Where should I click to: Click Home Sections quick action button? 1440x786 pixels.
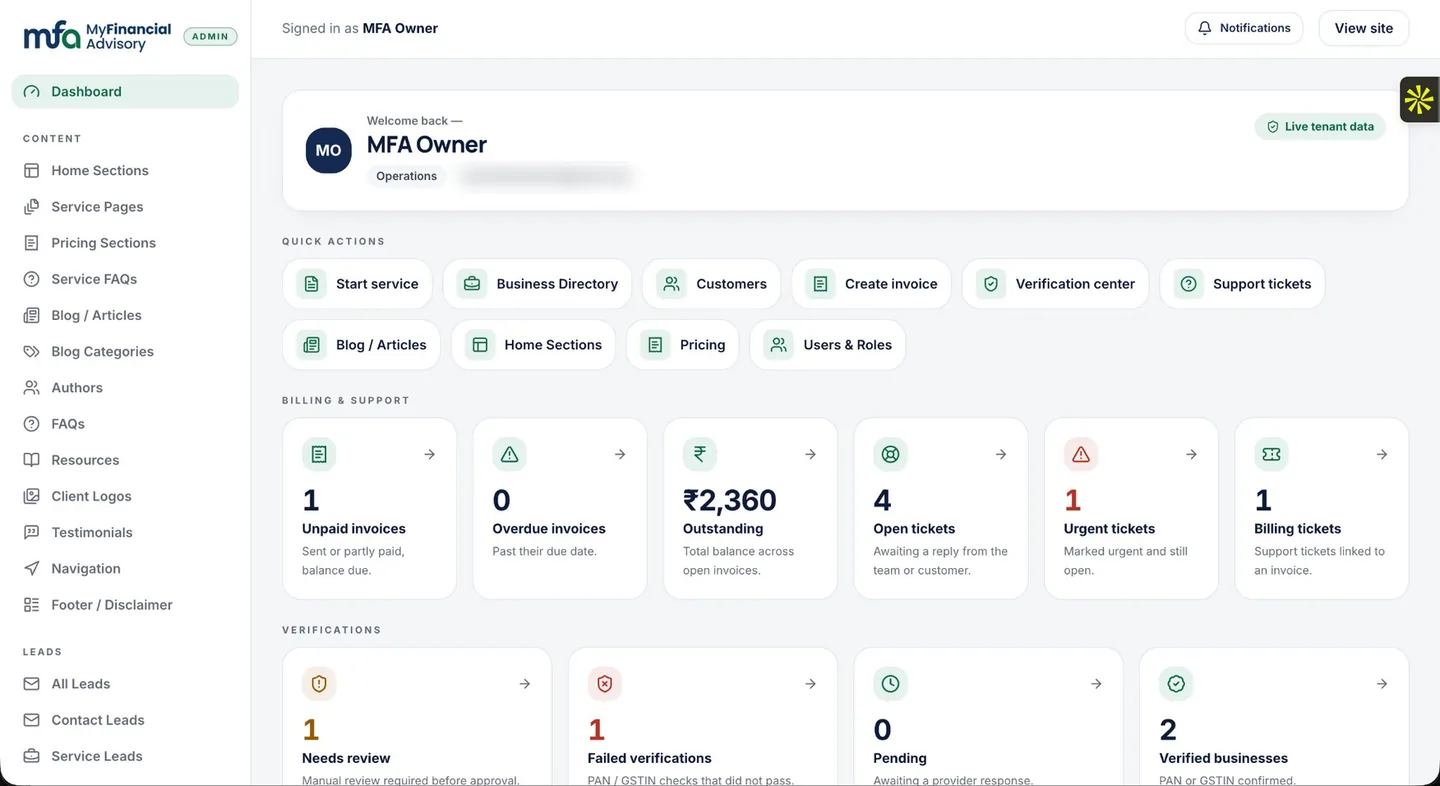[x=533, y=345]
